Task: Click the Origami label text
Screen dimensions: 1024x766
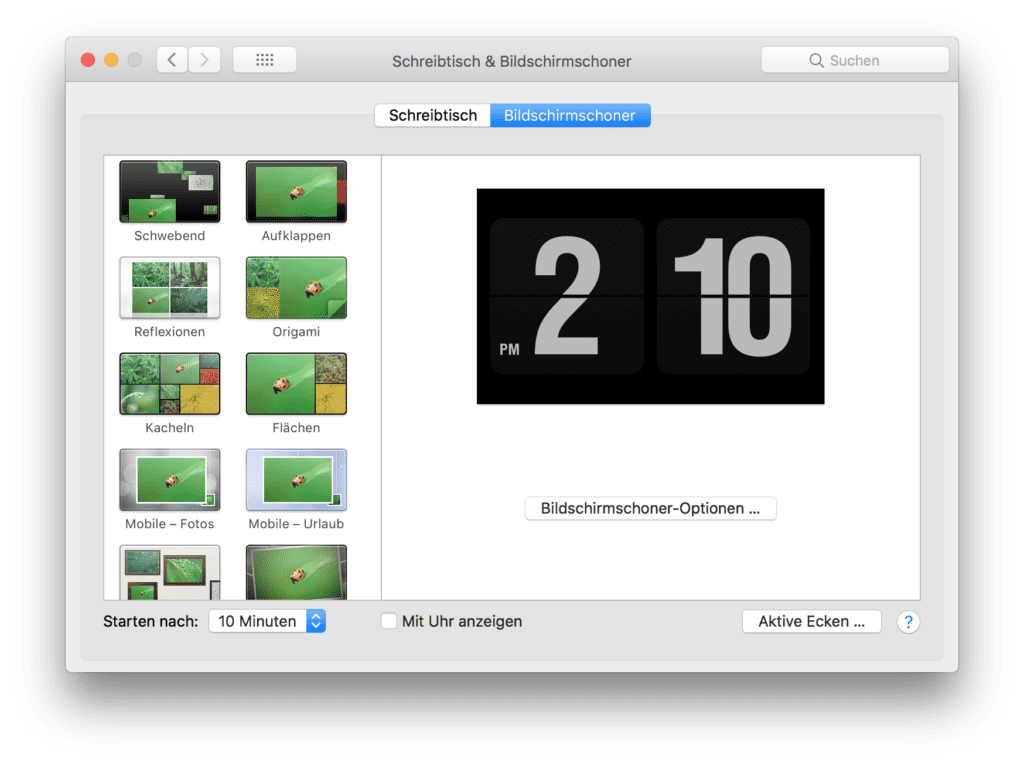Action: pos(296,332)
